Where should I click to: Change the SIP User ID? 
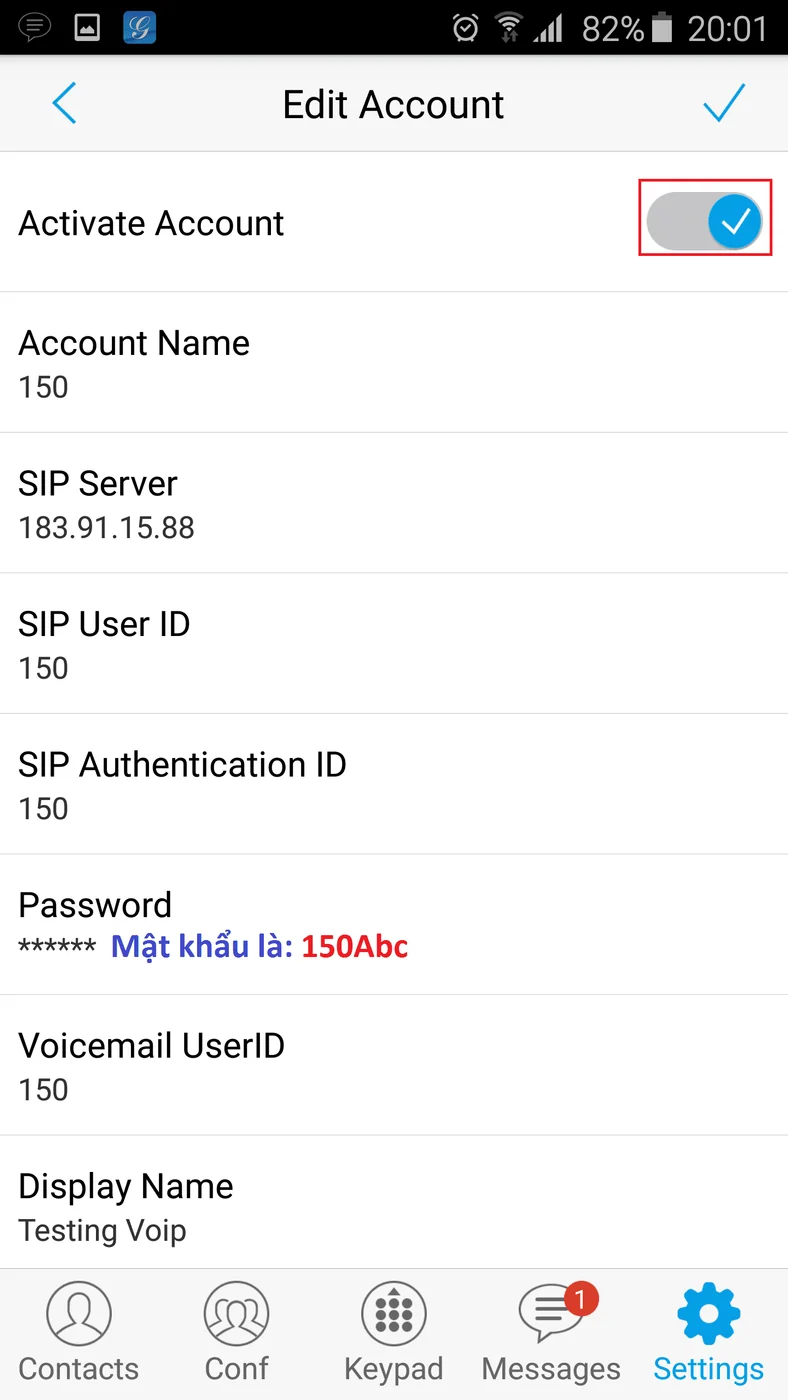pos(394,644)
